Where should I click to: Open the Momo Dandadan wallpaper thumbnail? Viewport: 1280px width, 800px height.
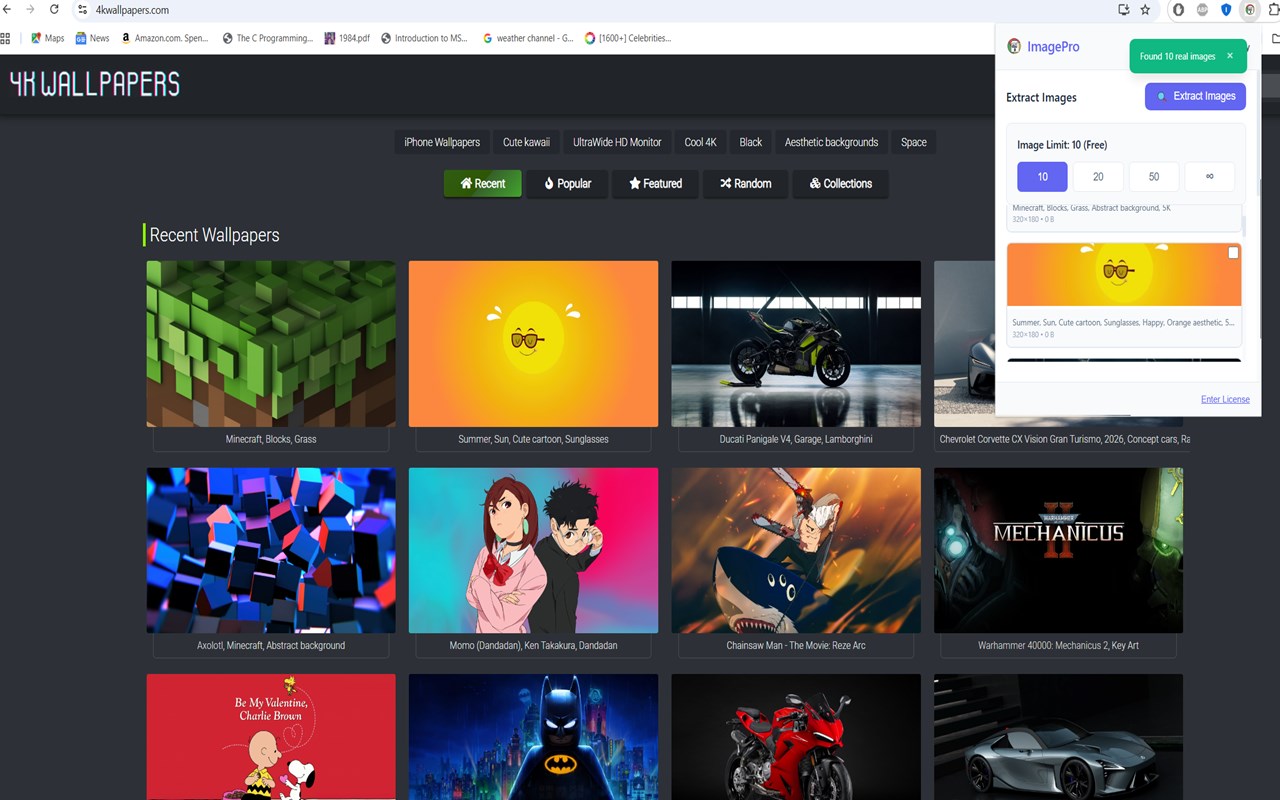tap(533, 550)
